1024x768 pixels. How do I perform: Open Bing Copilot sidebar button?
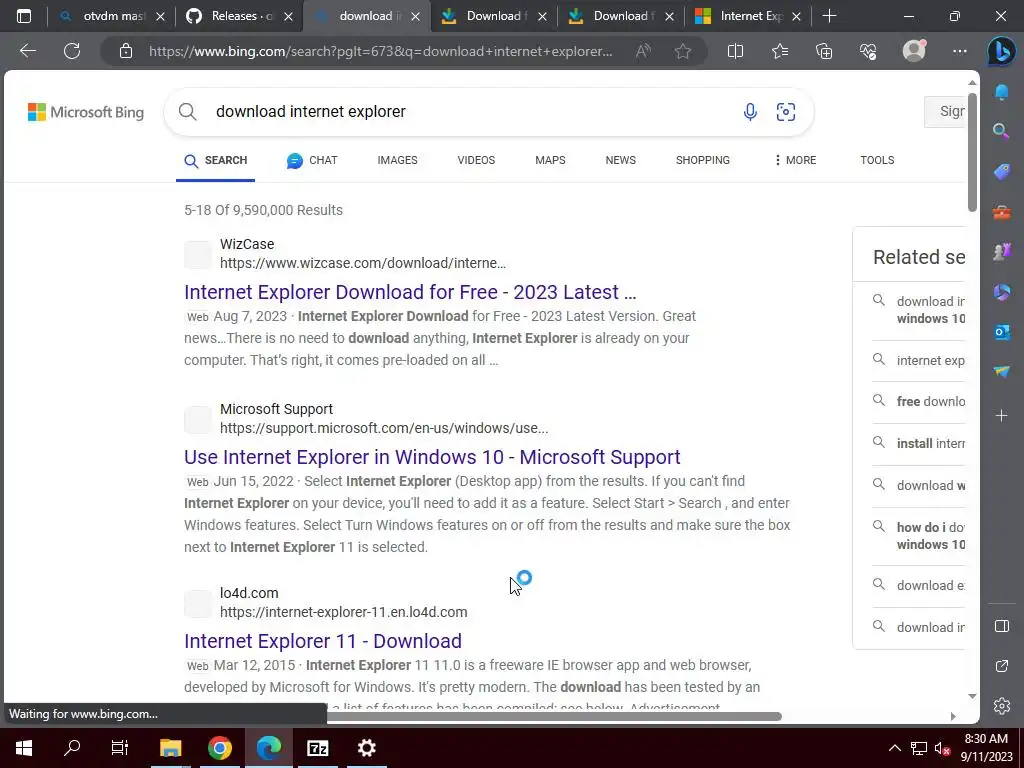pyautogui.click(x=1001, y=52)
